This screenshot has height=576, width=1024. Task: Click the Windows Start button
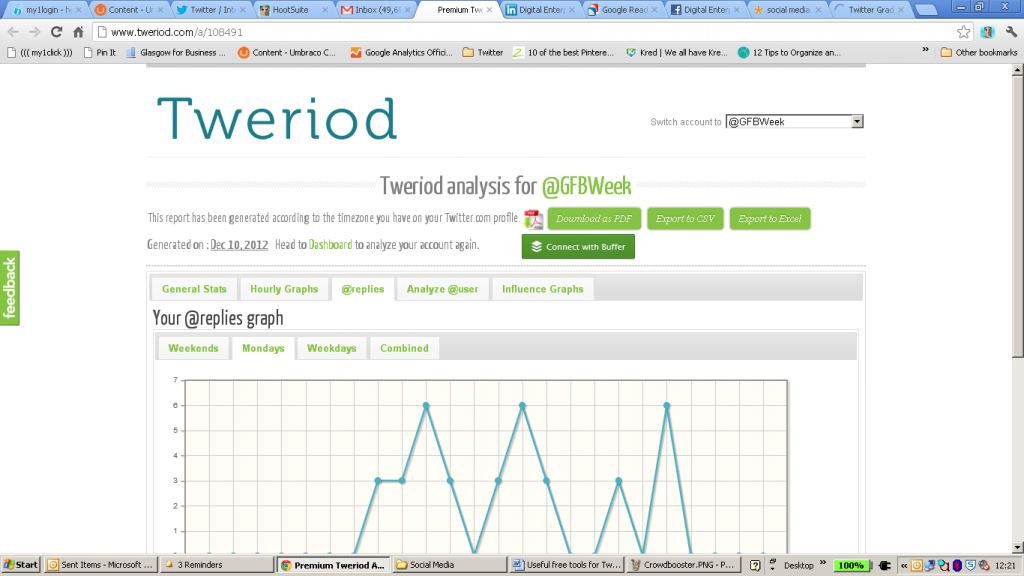[x=21, y=565]
